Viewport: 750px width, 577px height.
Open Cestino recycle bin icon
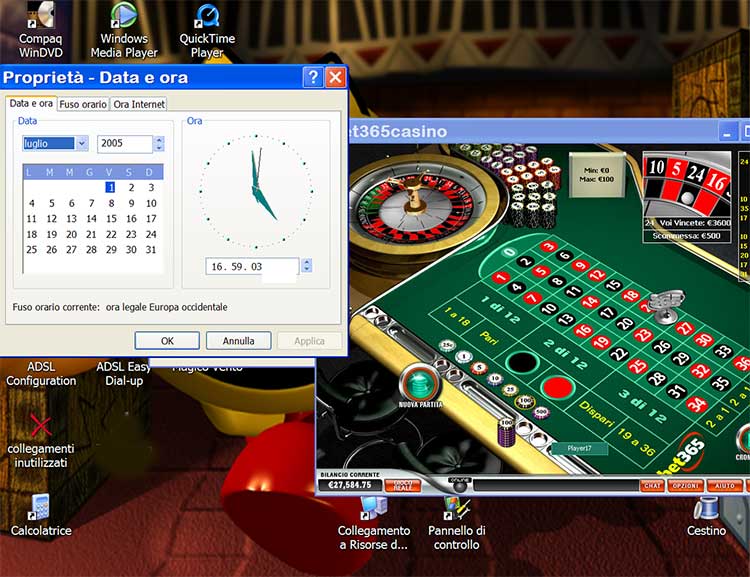click(x=706, y=516)
